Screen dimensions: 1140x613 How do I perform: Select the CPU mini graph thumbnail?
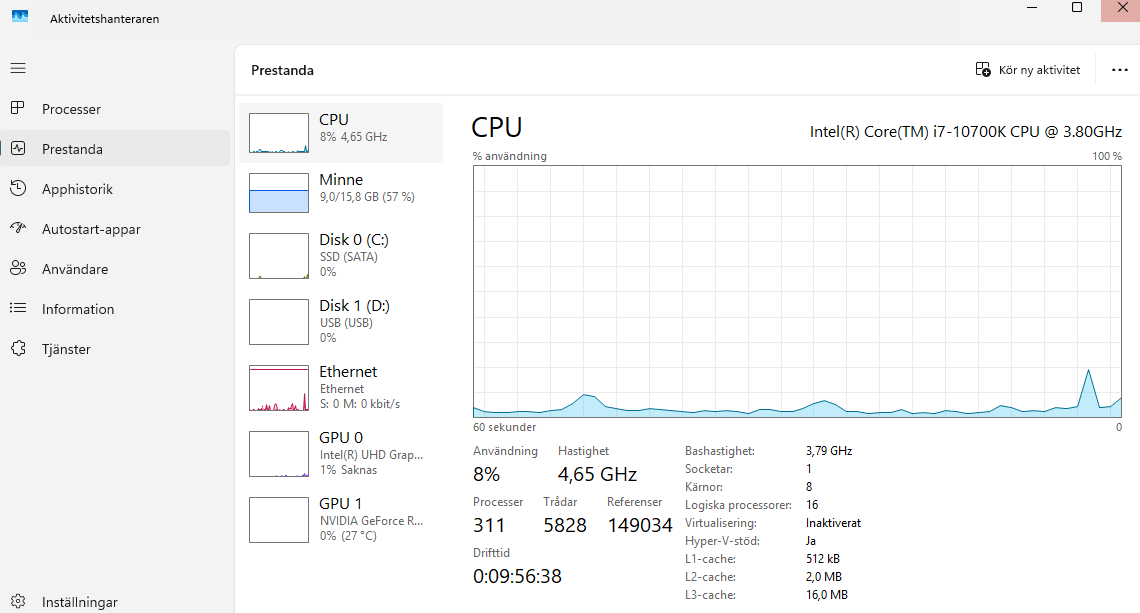(279, 133)
